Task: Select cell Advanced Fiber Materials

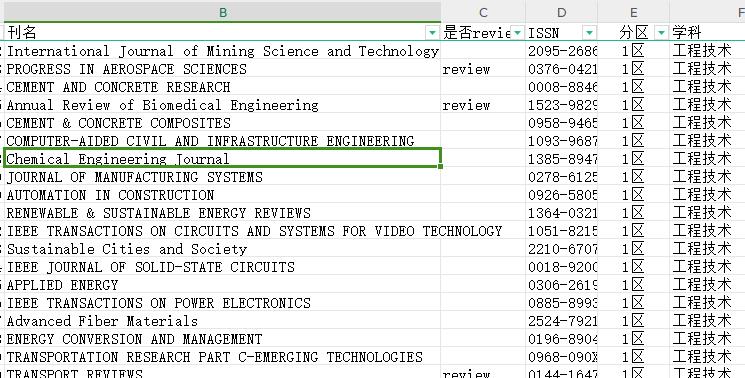Action: [222, 321]
